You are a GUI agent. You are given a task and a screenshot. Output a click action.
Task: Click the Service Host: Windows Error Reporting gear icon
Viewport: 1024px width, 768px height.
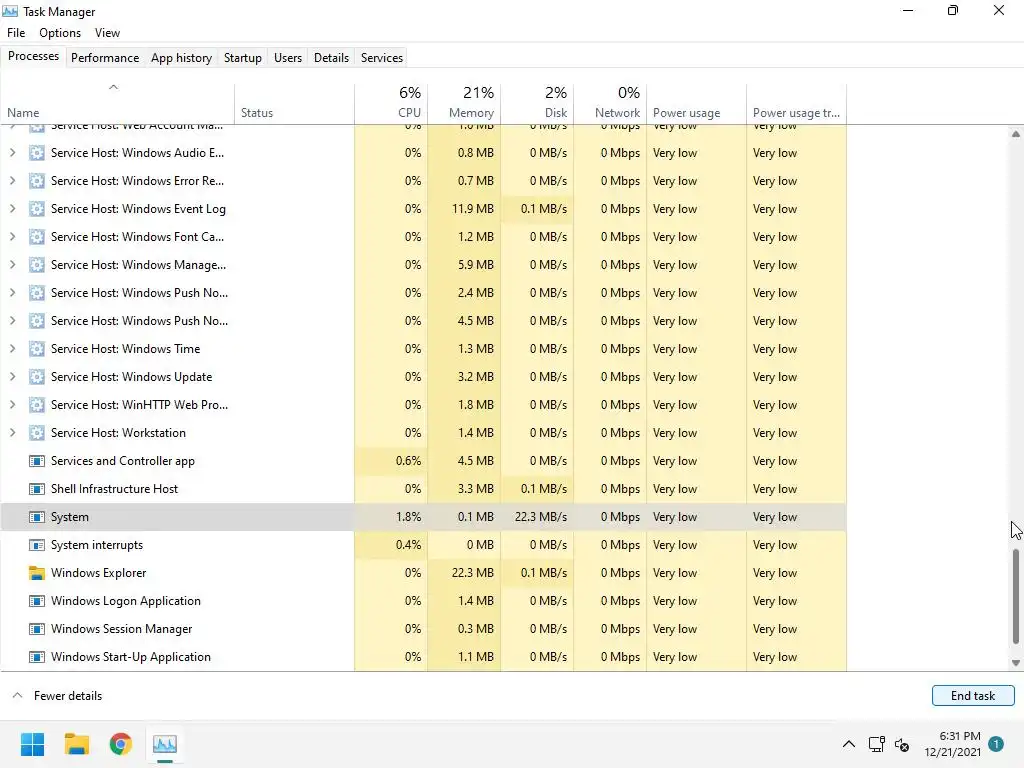37,181
